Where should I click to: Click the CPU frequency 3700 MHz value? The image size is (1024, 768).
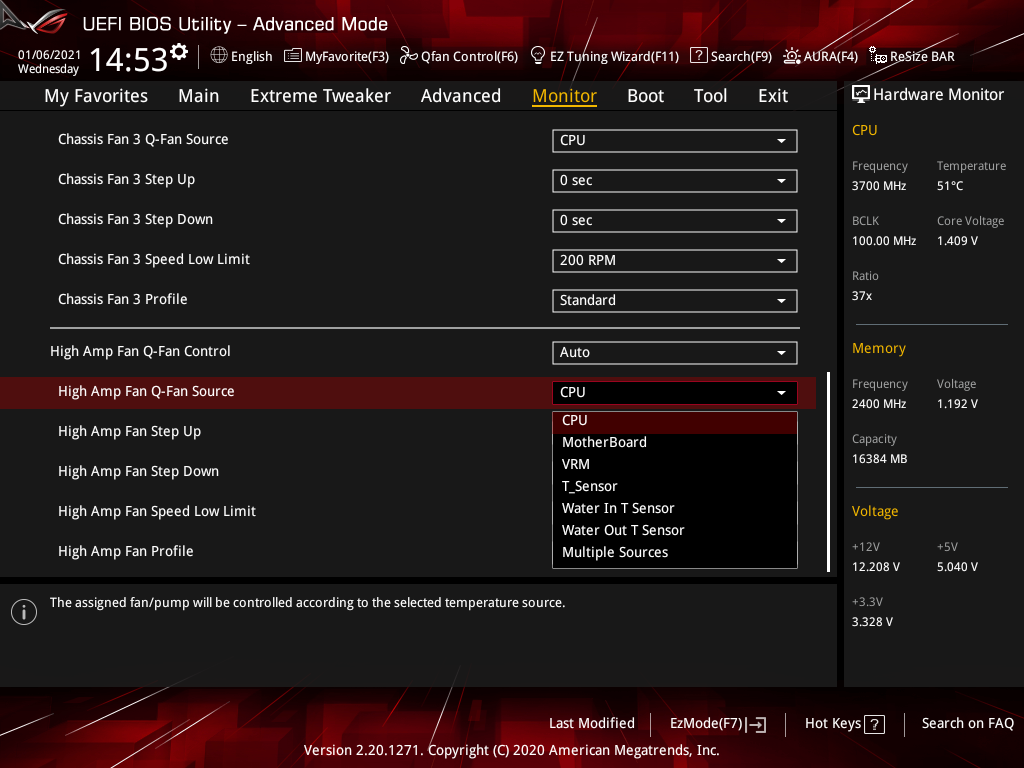[878, 186]
